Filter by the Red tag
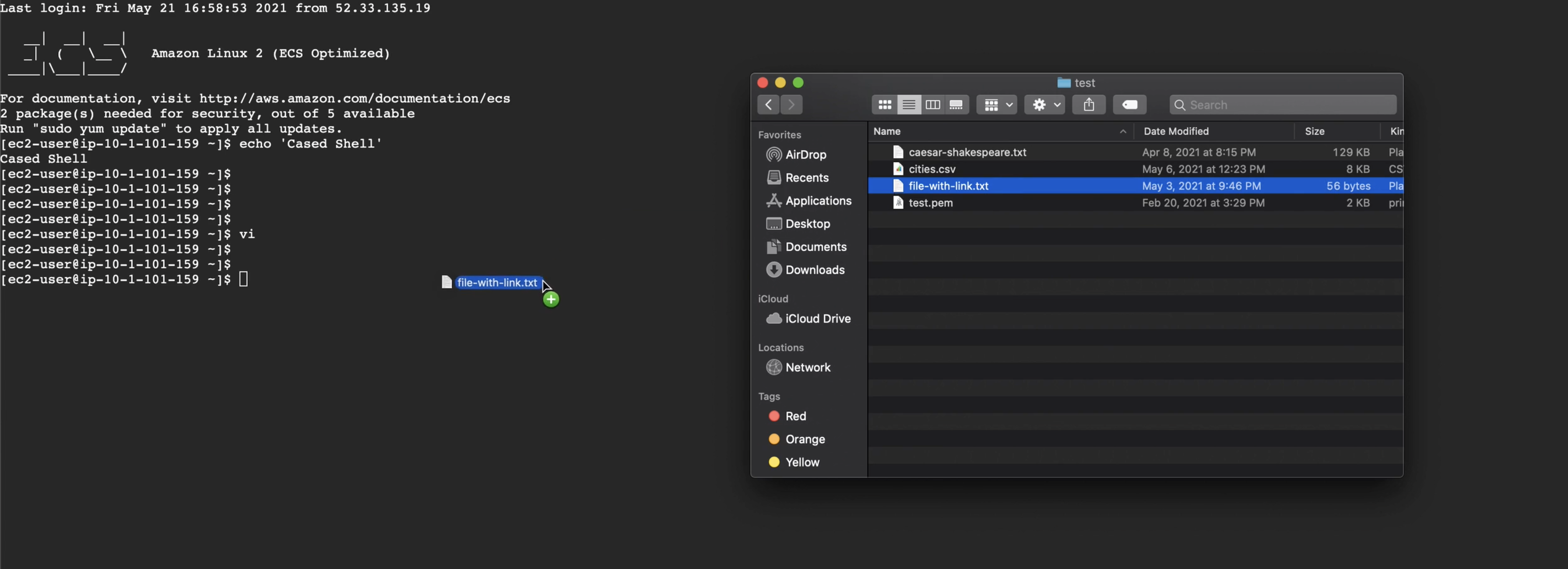Image resolution: width=1568 pixels, height=569 pixels. [x=795, y=416]
